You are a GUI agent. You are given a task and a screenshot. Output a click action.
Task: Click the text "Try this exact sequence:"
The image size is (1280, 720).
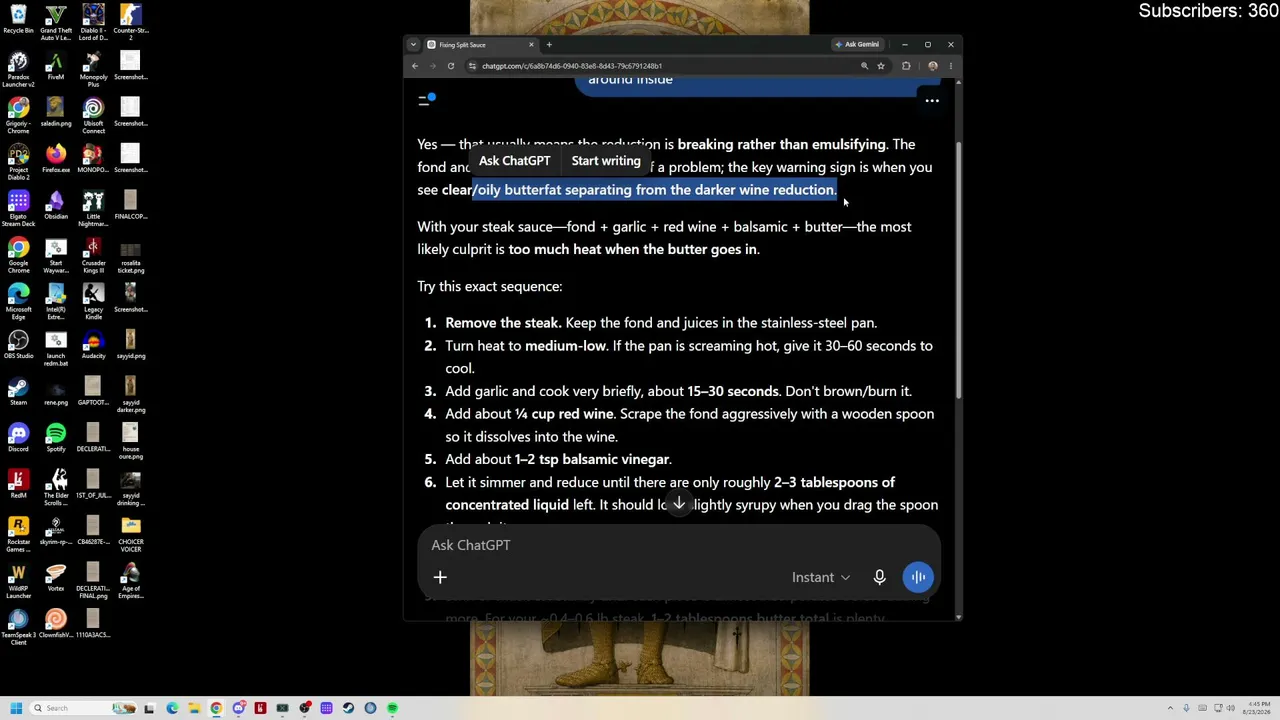click(490, 287)
